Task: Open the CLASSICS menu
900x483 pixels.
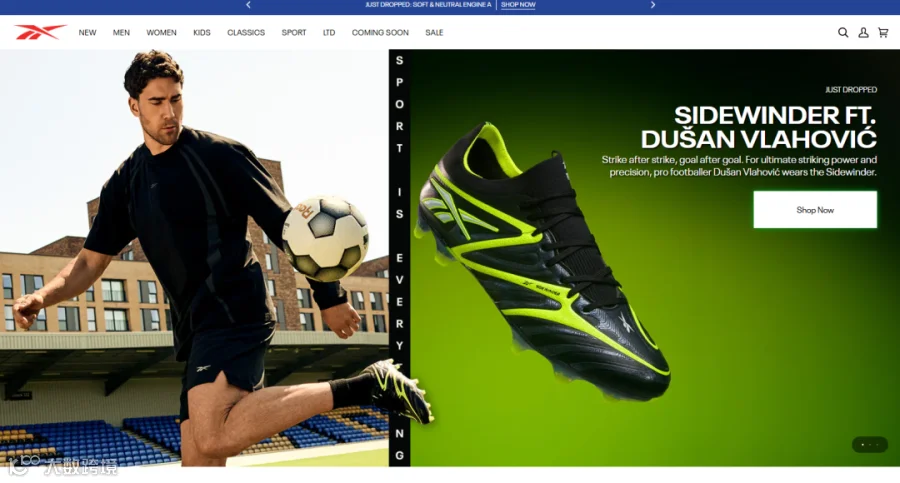Action: pos(246,33)
